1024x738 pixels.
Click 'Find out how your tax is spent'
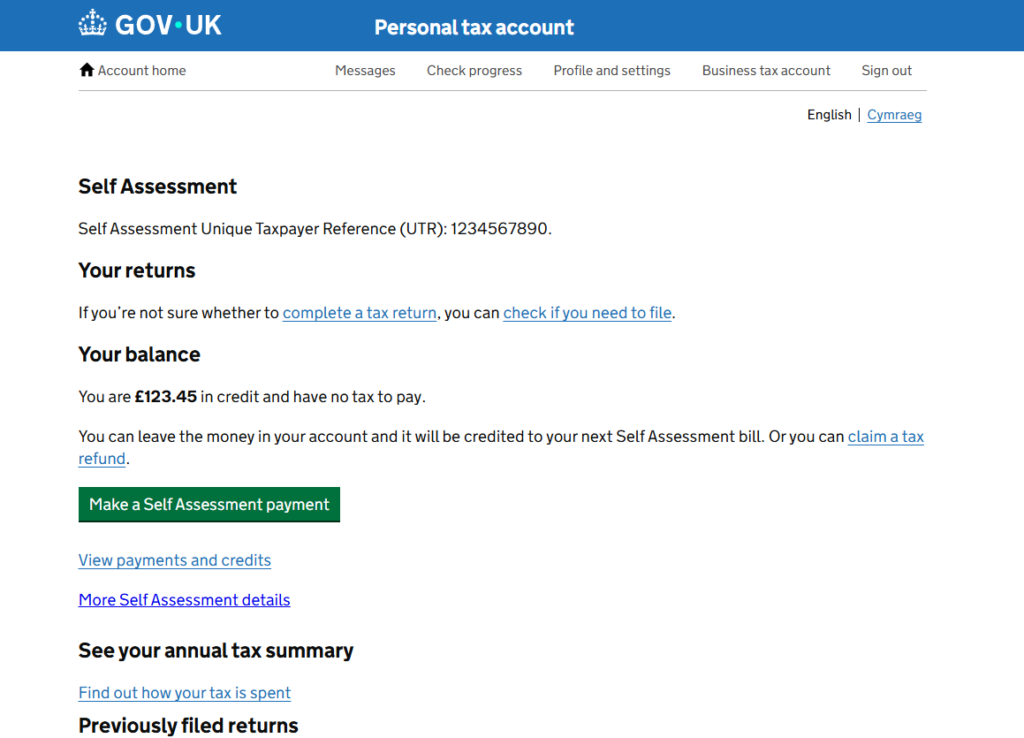coord(185,693)
